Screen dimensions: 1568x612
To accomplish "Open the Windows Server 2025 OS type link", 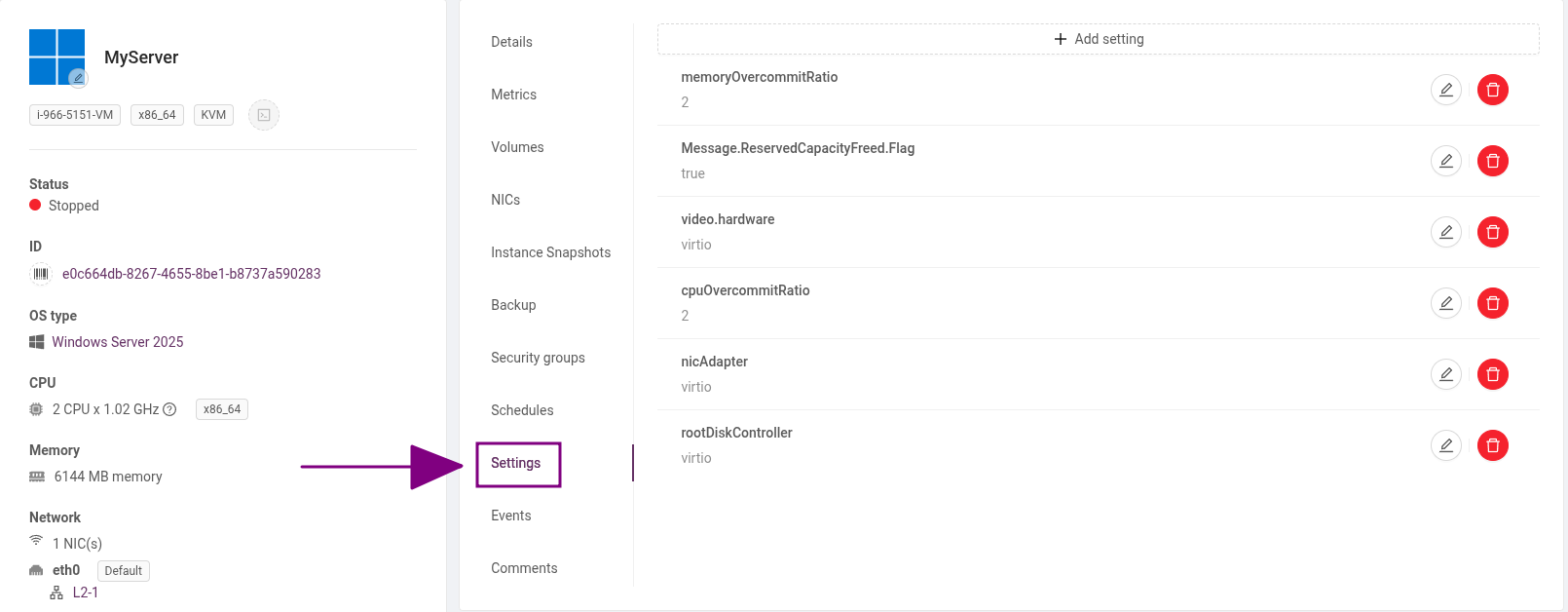I will pos(118,342).
